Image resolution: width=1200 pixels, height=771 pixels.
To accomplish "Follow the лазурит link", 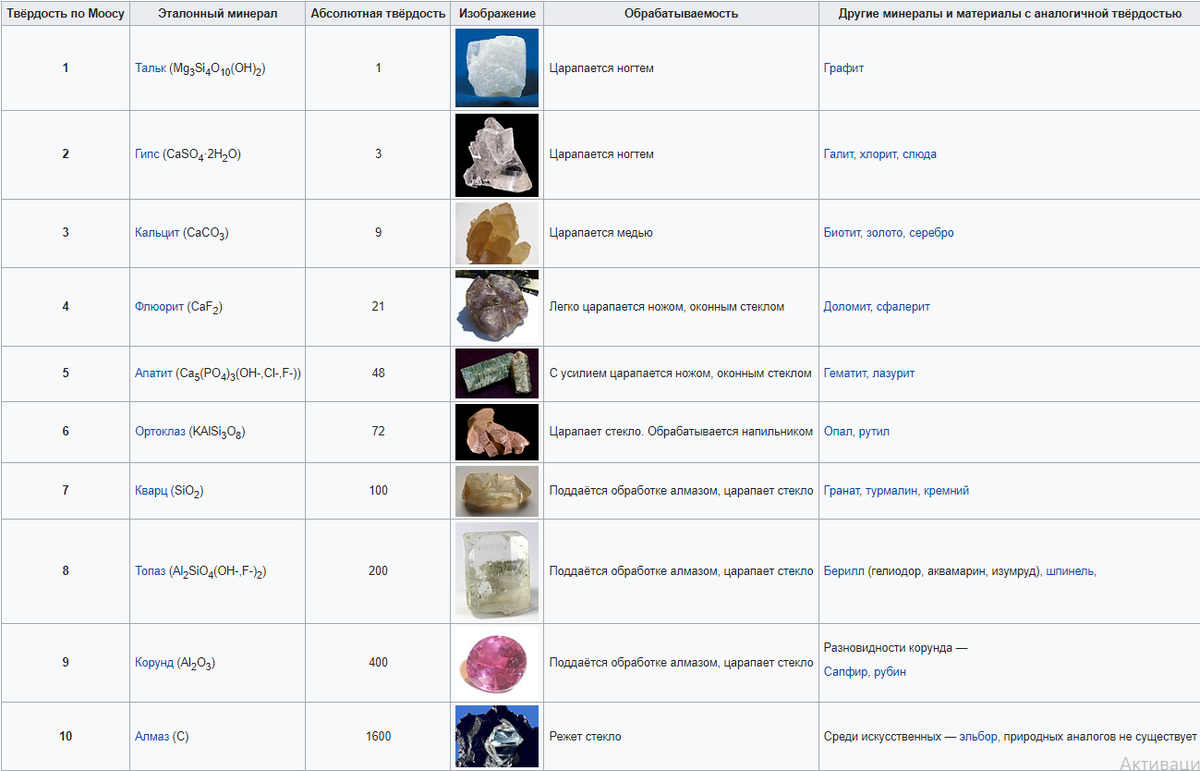I will coord(893,373).
